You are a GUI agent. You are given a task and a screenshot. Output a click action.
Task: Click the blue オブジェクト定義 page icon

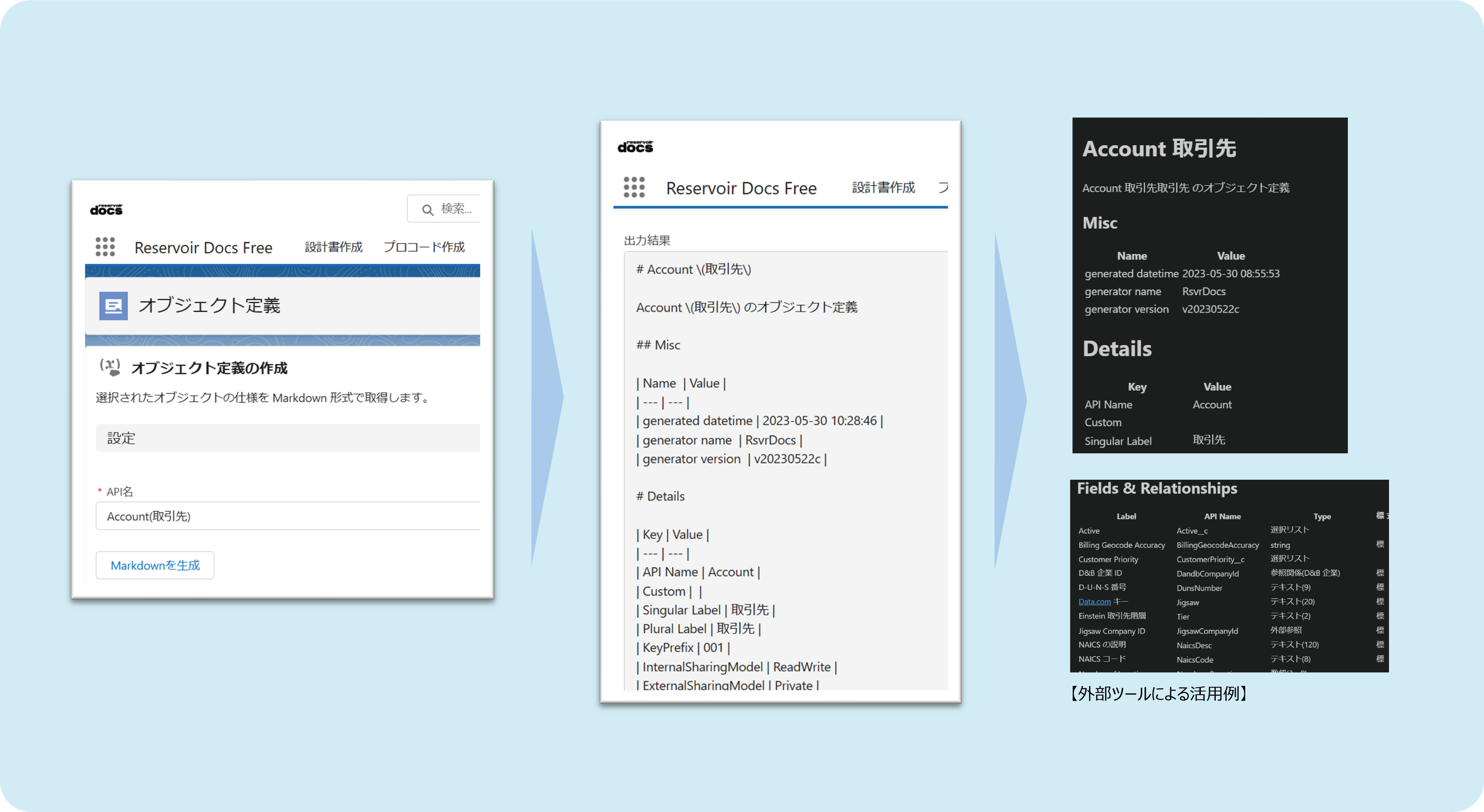click(x=113, y=305)
